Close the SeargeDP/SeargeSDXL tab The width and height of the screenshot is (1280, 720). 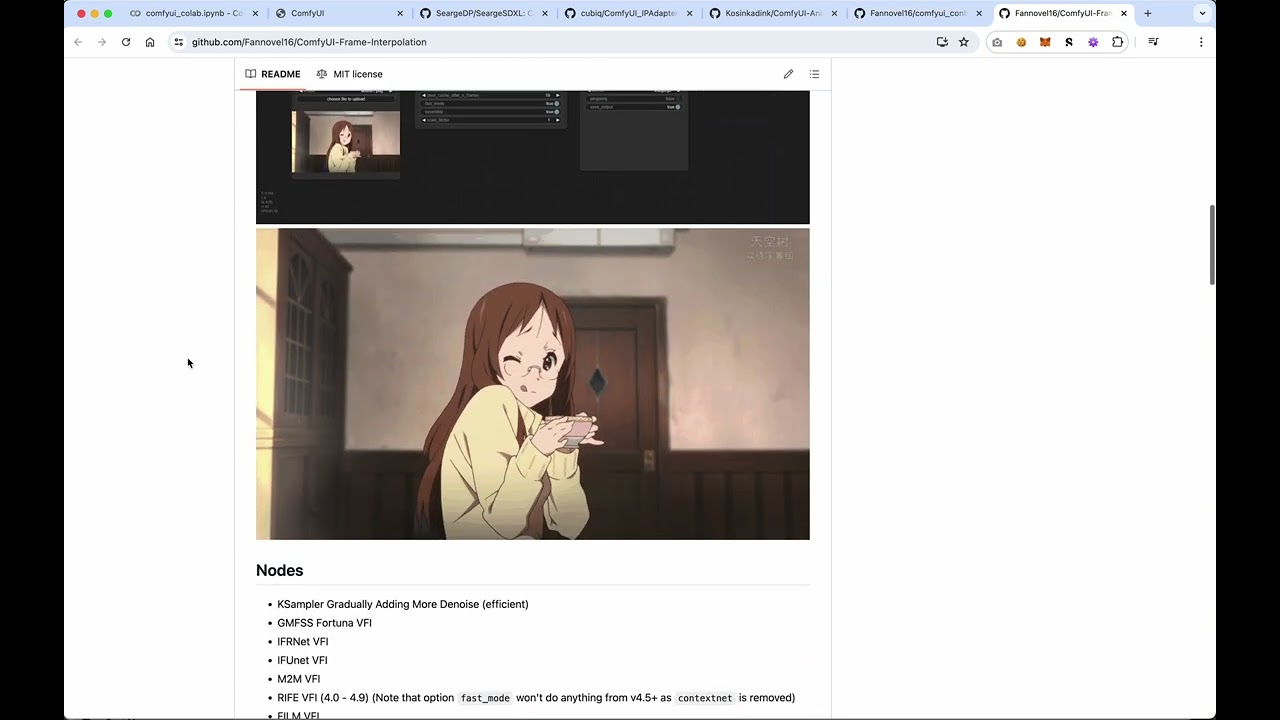[x=545, y=13]
